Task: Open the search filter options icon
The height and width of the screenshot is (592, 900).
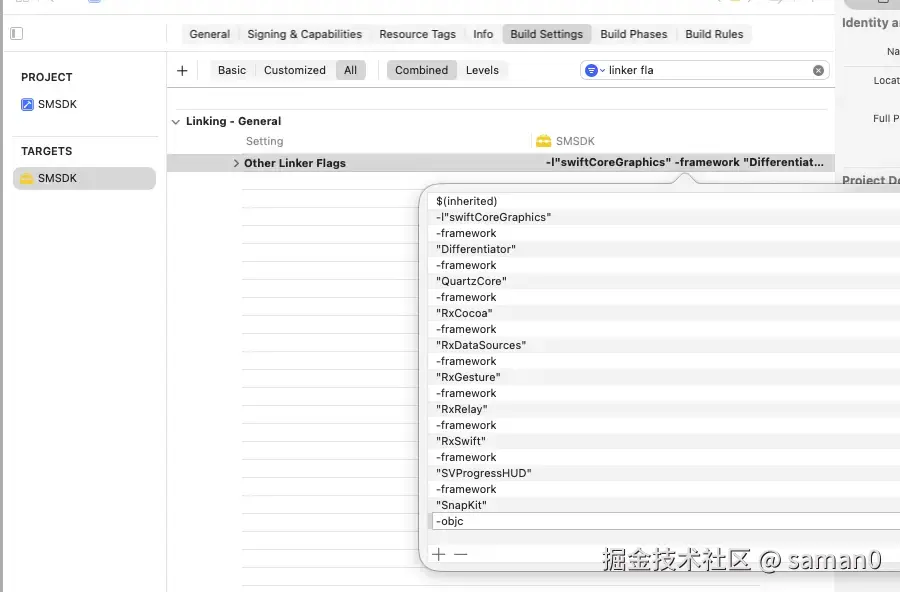Action: (x=592, y=70)
